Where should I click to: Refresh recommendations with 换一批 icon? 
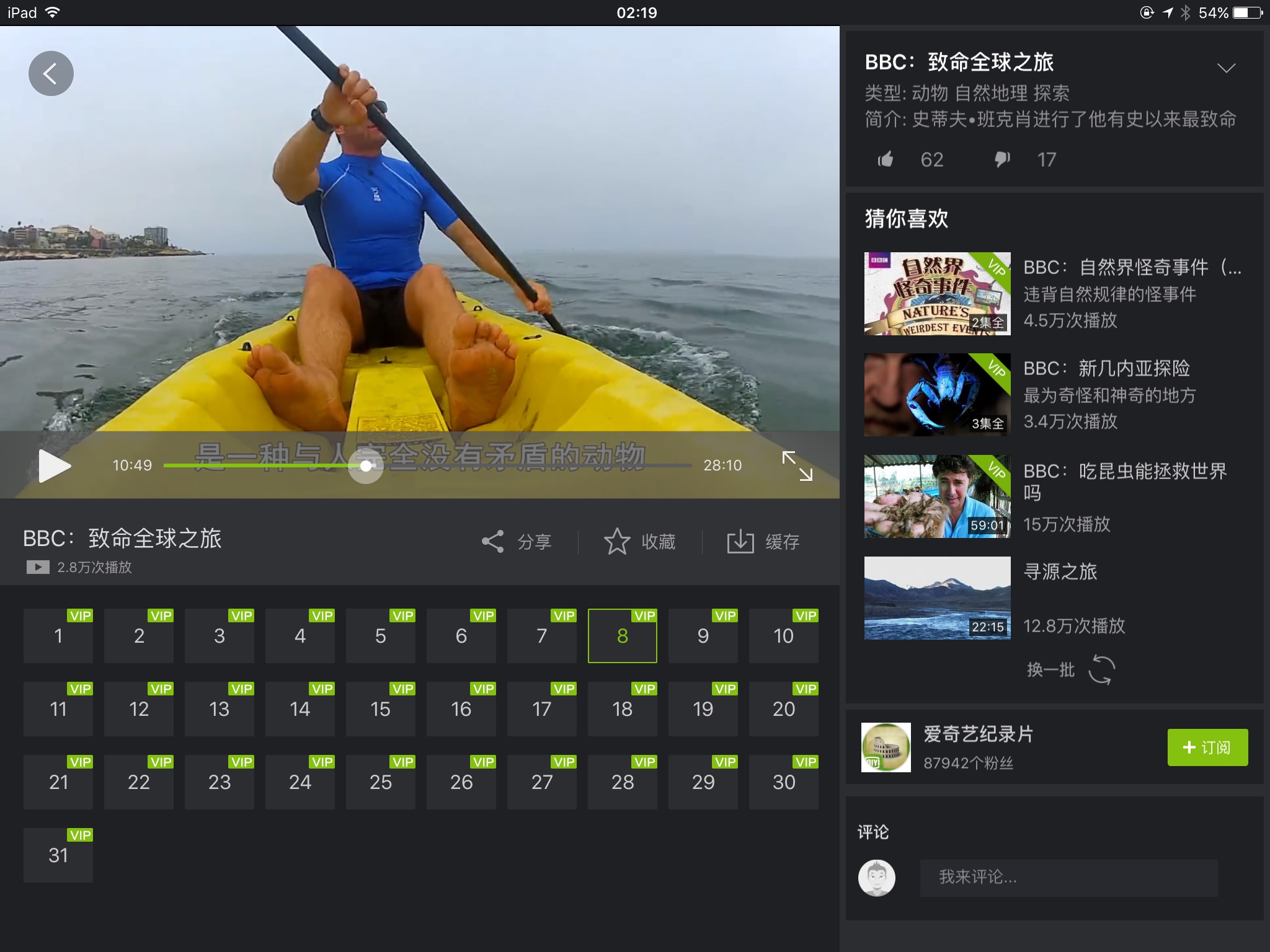point(1102,669)
